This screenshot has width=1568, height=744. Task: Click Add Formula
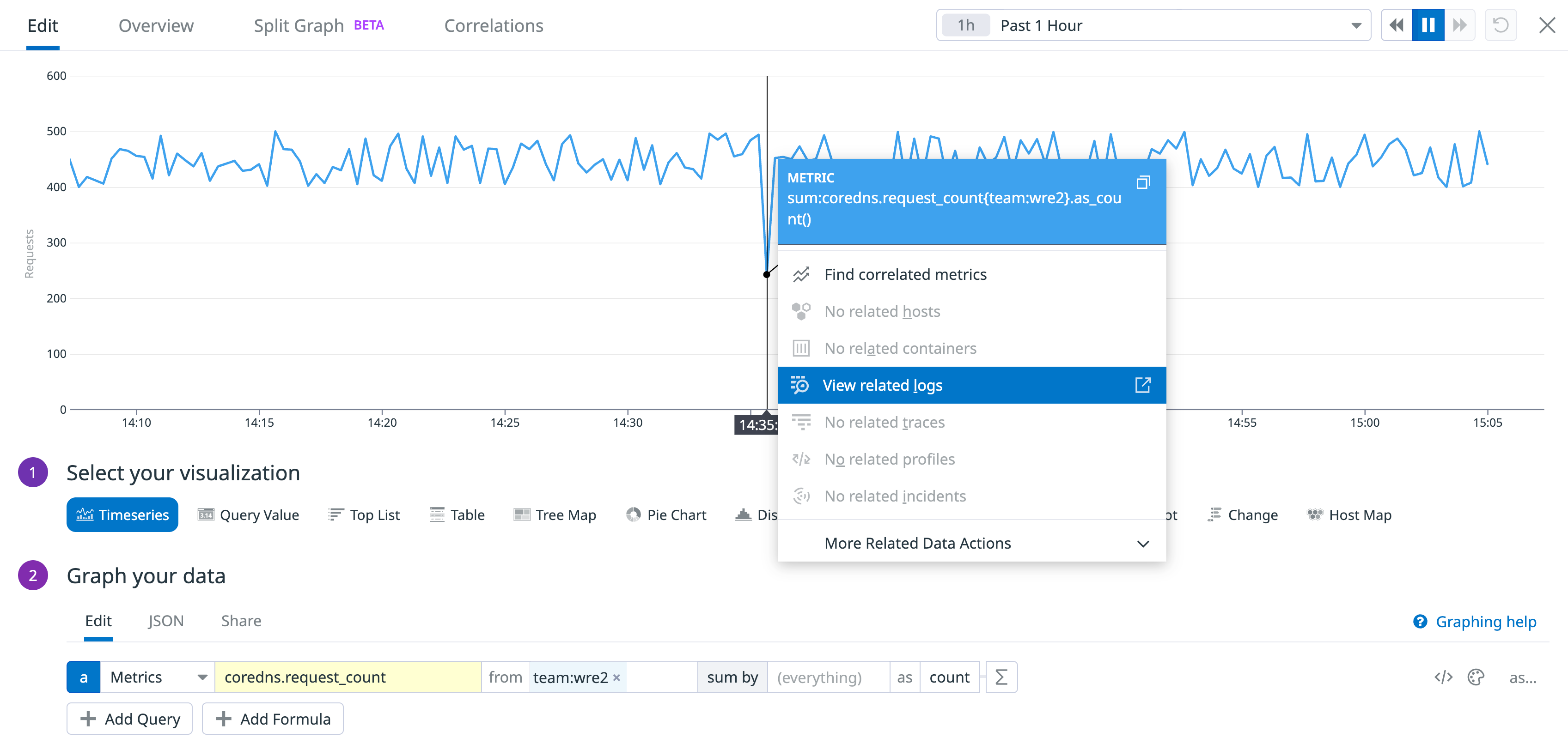(x=273, y=719)
